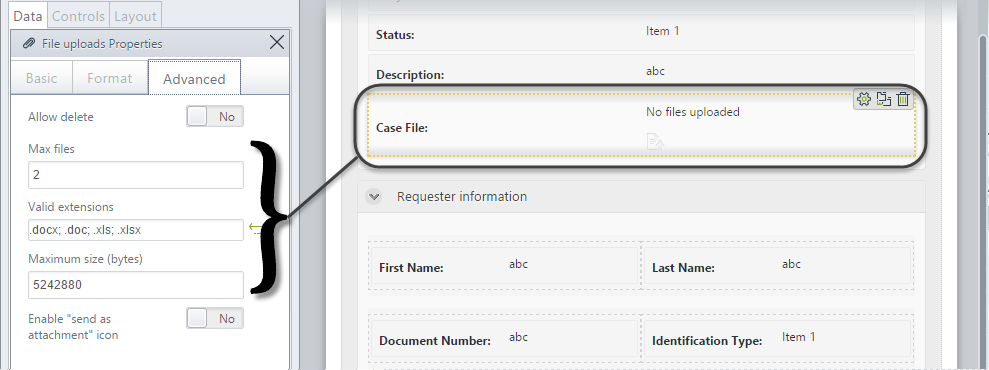989x370 pixels.
Task: Click the Case File label
Action: (x=402, y=128)
